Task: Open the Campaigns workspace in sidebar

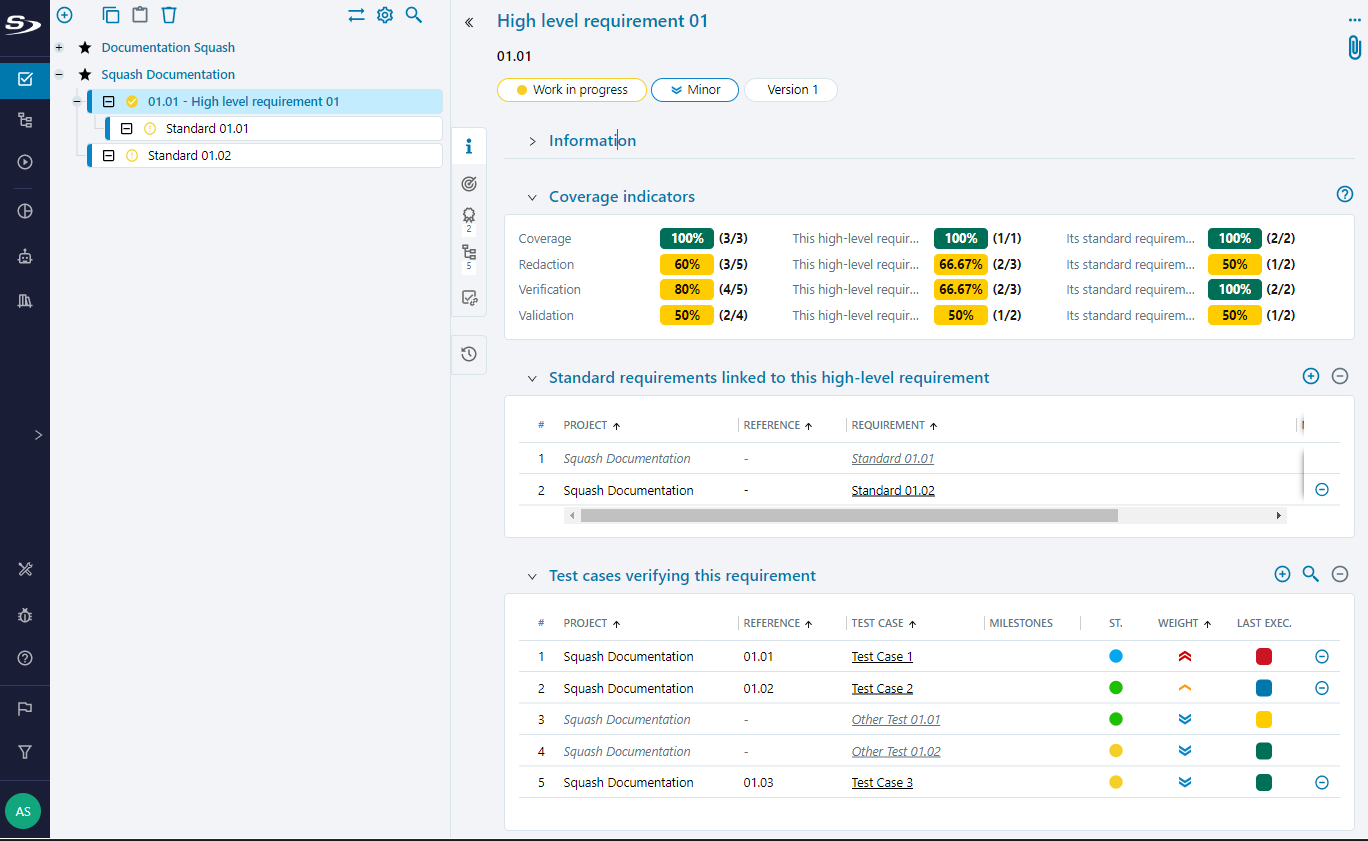Action: pos(25,162)
